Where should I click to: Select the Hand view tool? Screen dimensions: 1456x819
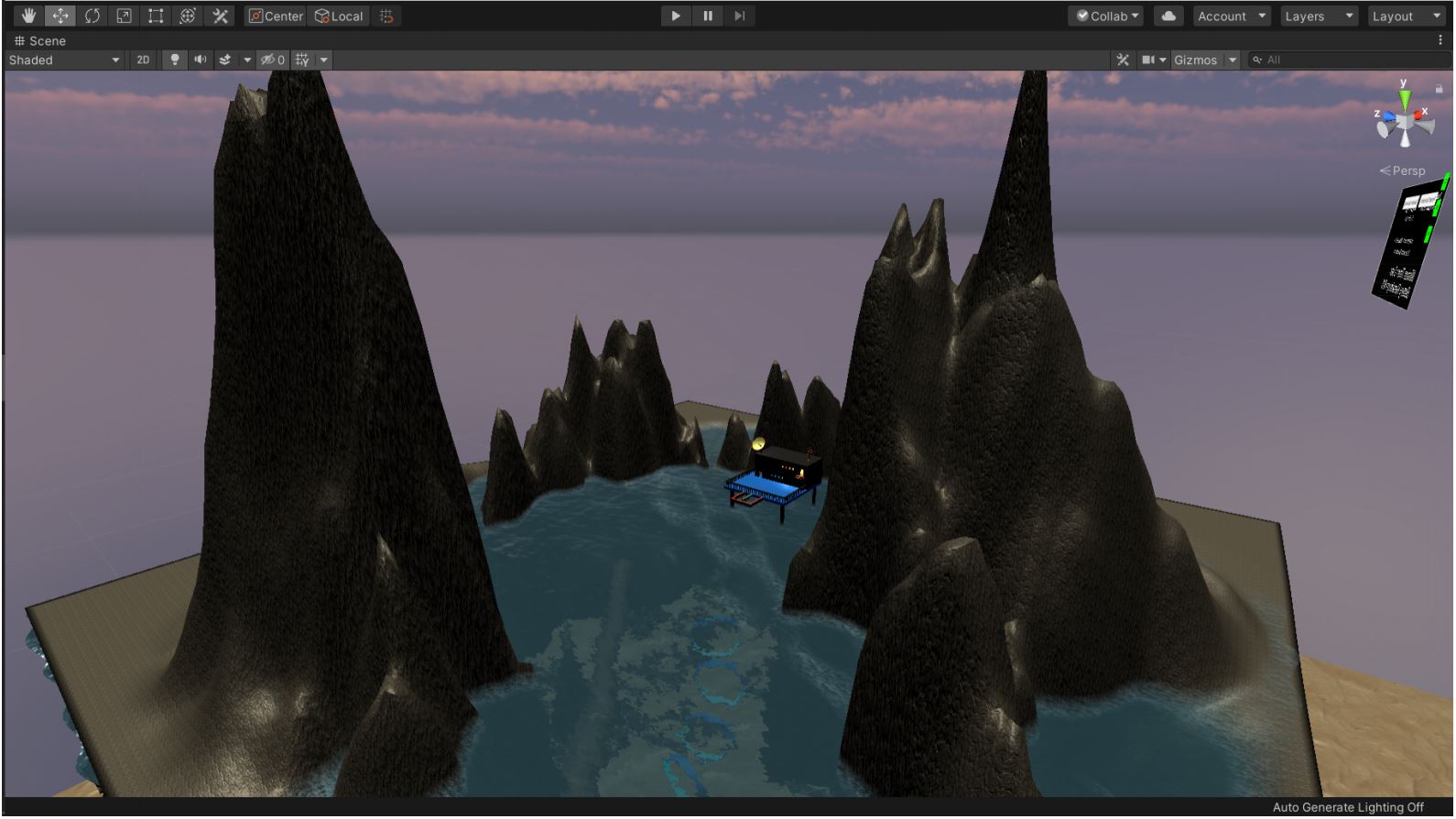tap(28, 16)
